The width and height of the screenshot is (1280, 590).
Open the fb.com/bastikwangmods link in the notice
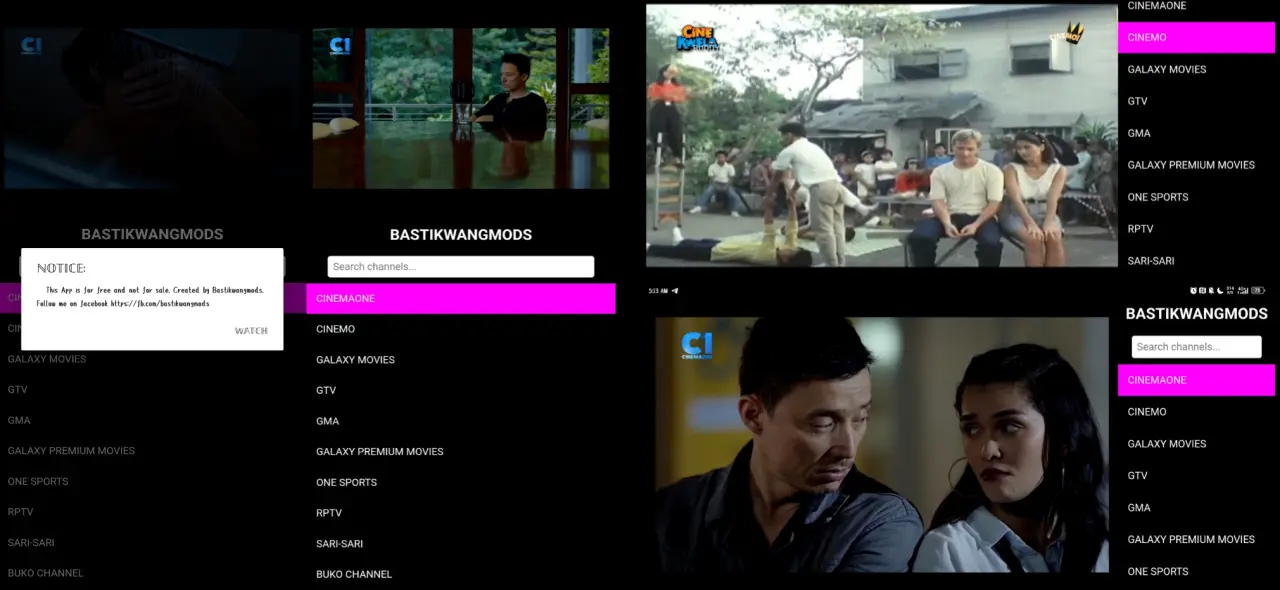[x=160, y=303]
